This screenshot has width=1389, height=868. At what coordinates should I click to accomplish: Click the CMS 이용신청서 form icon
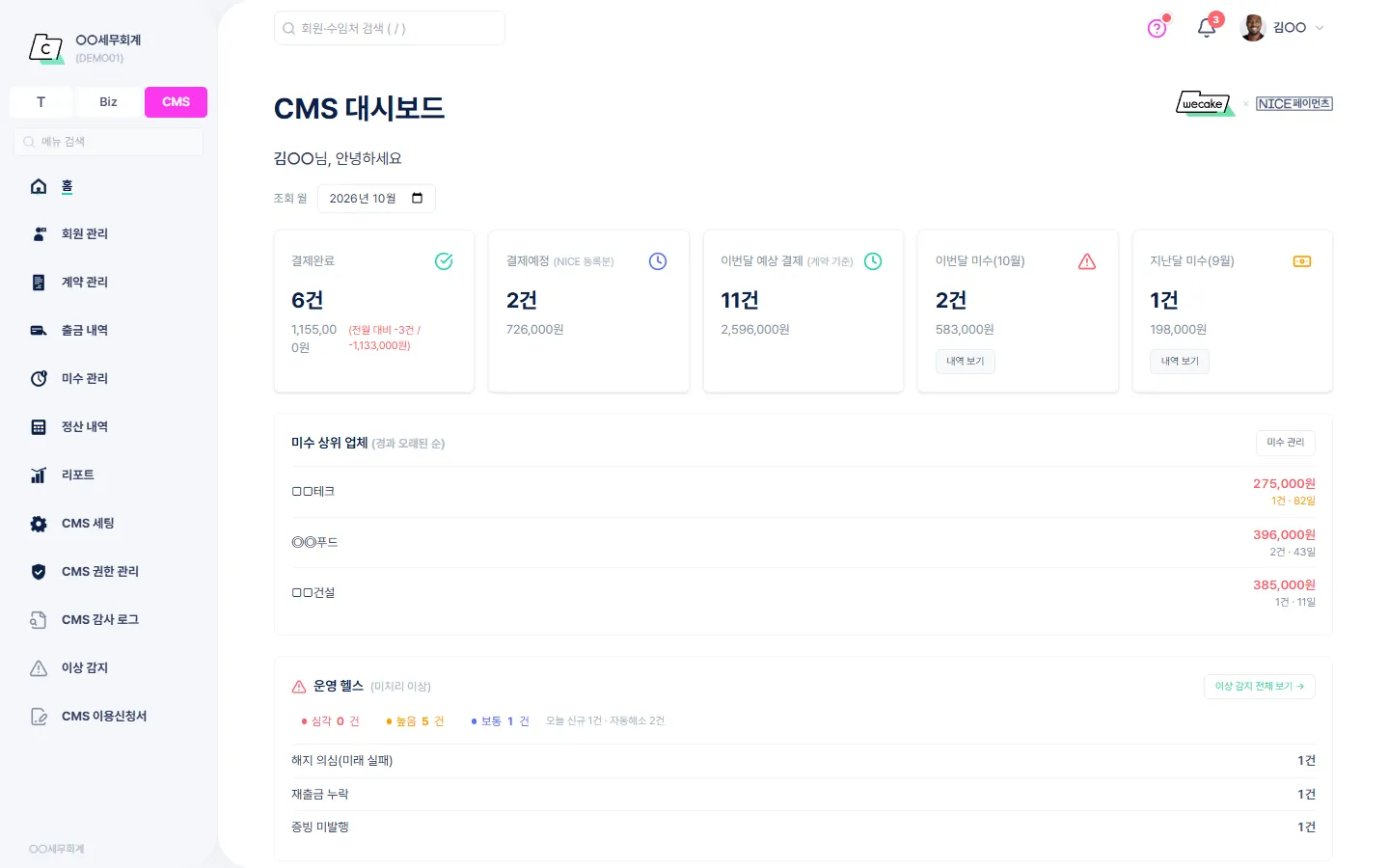(39, 717)
